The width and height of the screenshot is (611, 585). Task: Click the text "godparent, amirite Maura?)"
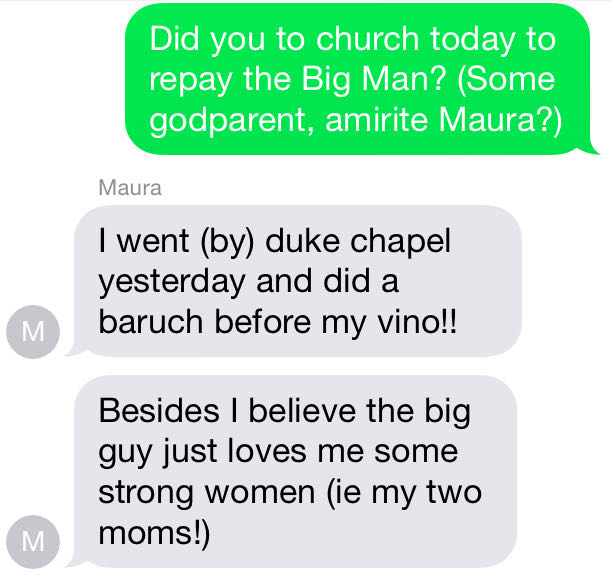coord(356,120)
